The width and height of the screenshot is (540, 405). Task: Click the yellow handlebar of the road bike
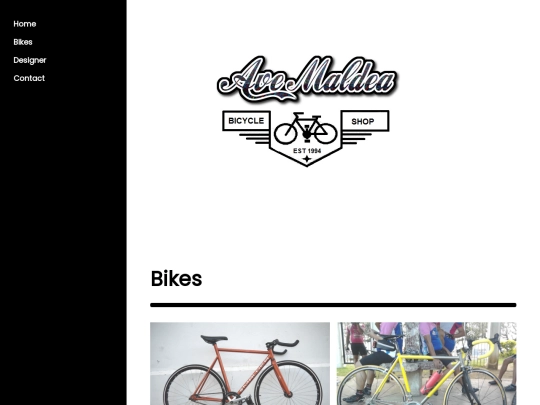click(x=484, y=350)
